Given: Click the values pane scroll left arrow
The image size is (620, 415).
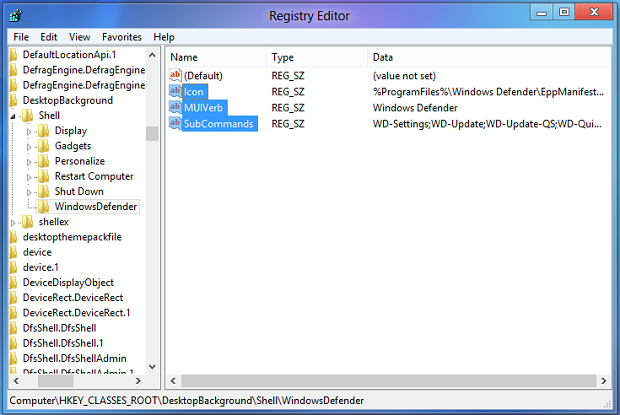Looking at the screenshot, I should pyautogui.click(x=173, y=381).
